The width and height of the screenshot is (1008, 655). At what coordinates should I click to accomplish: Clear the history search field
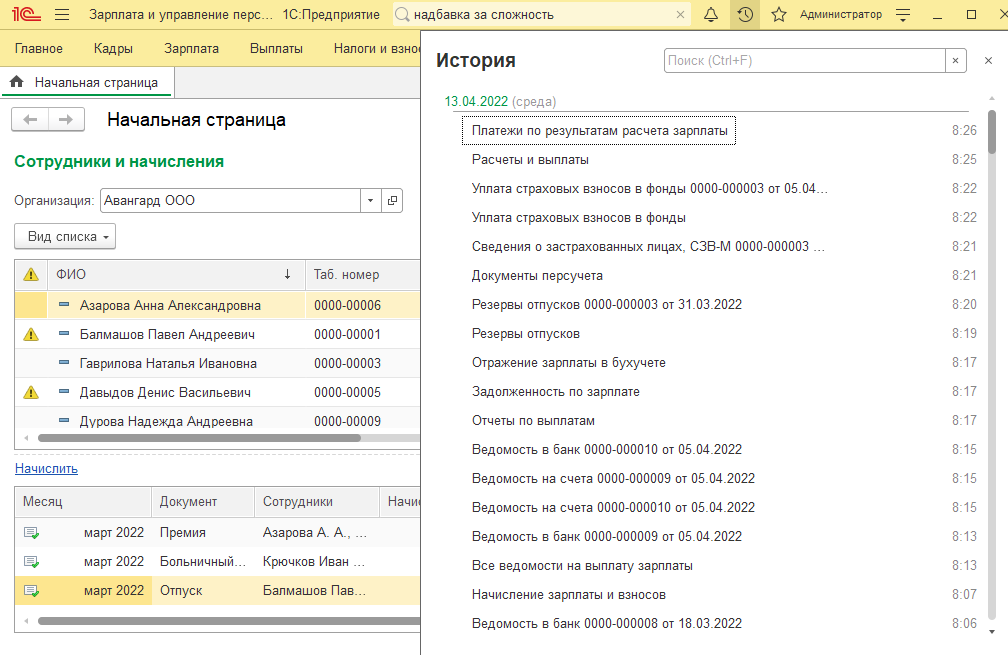coord(956,61)
